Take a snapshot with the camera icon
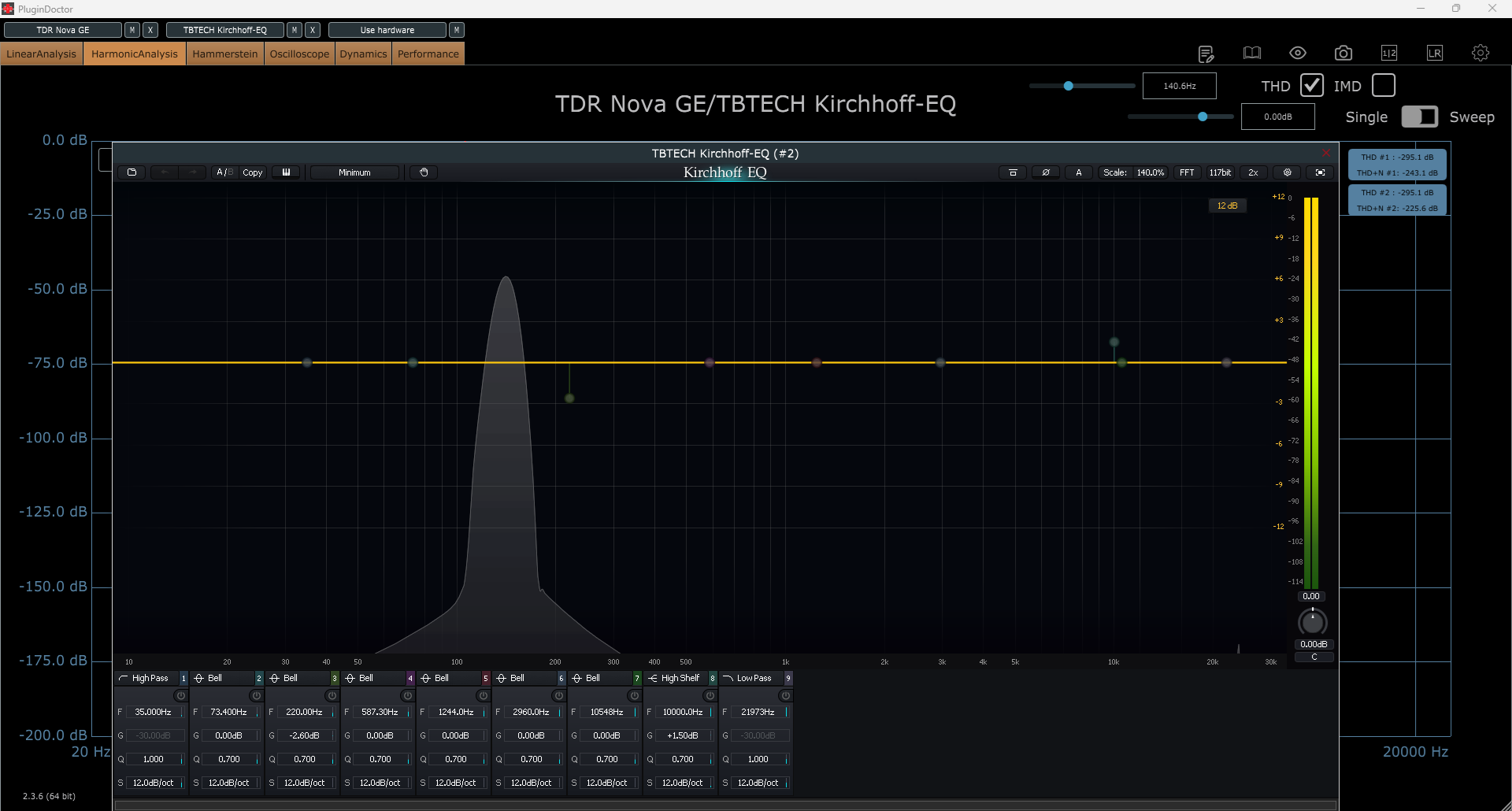 (1343, 53)
